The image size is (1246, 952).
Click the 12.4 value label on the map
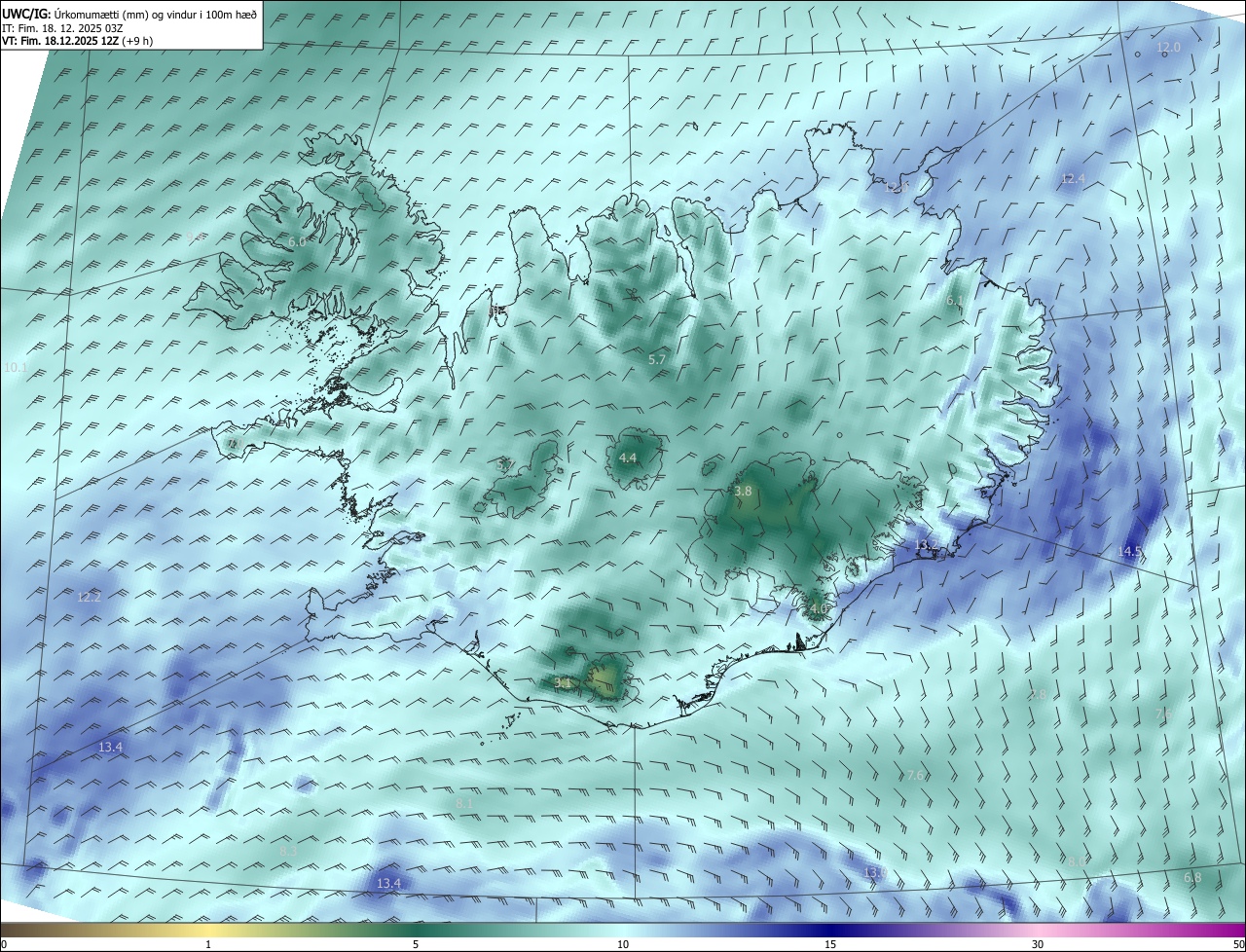1073,179
